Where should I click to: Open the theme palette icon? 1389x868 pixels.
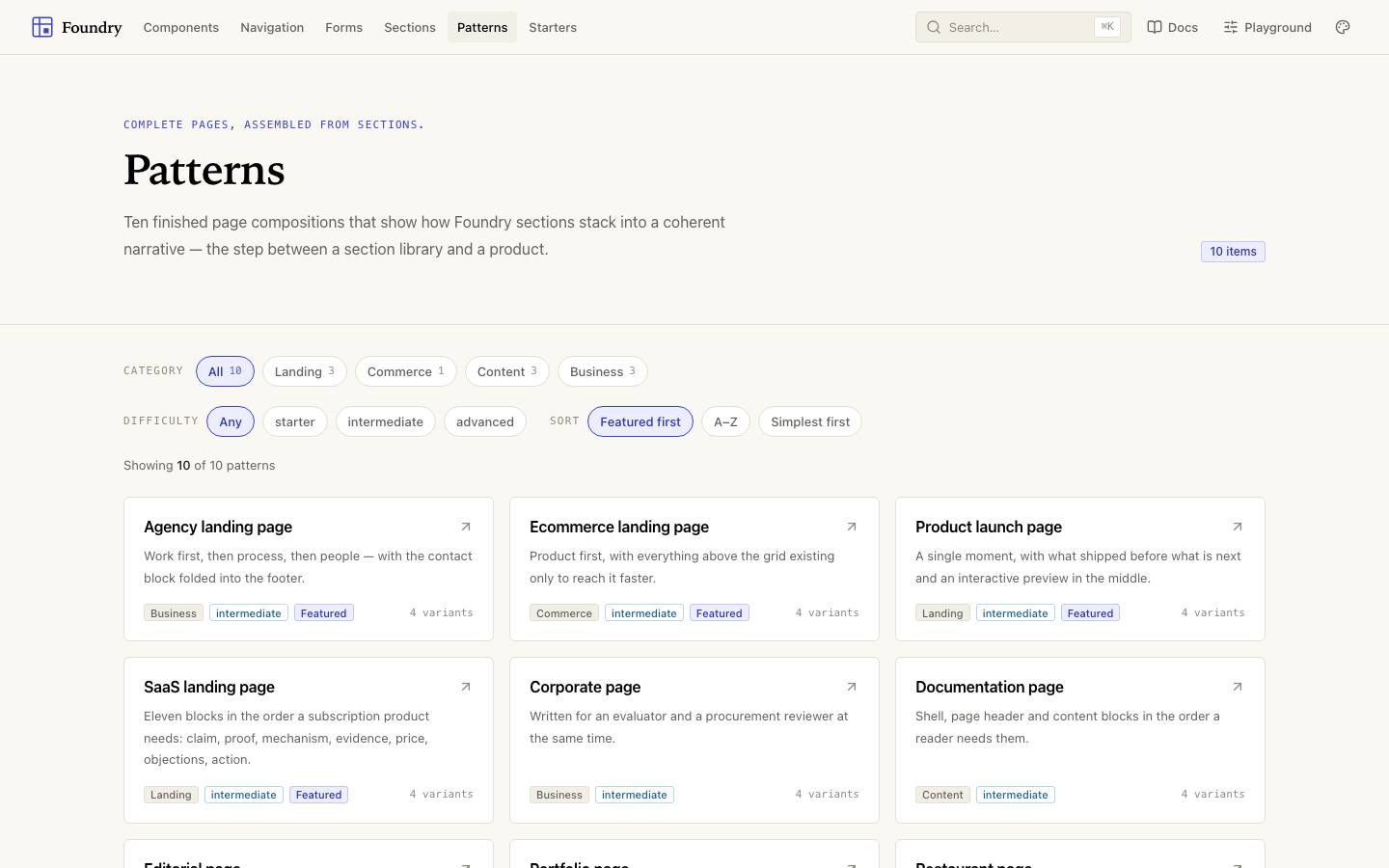click(1343, 27)
